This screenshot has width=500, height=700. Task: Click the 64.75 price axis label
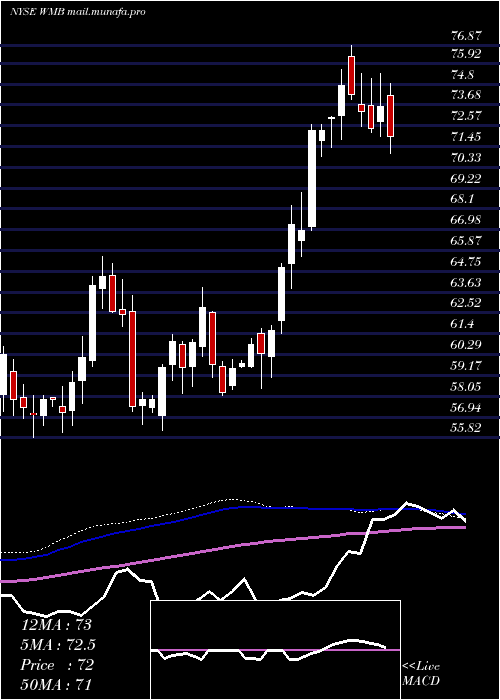tap(467, 262)
